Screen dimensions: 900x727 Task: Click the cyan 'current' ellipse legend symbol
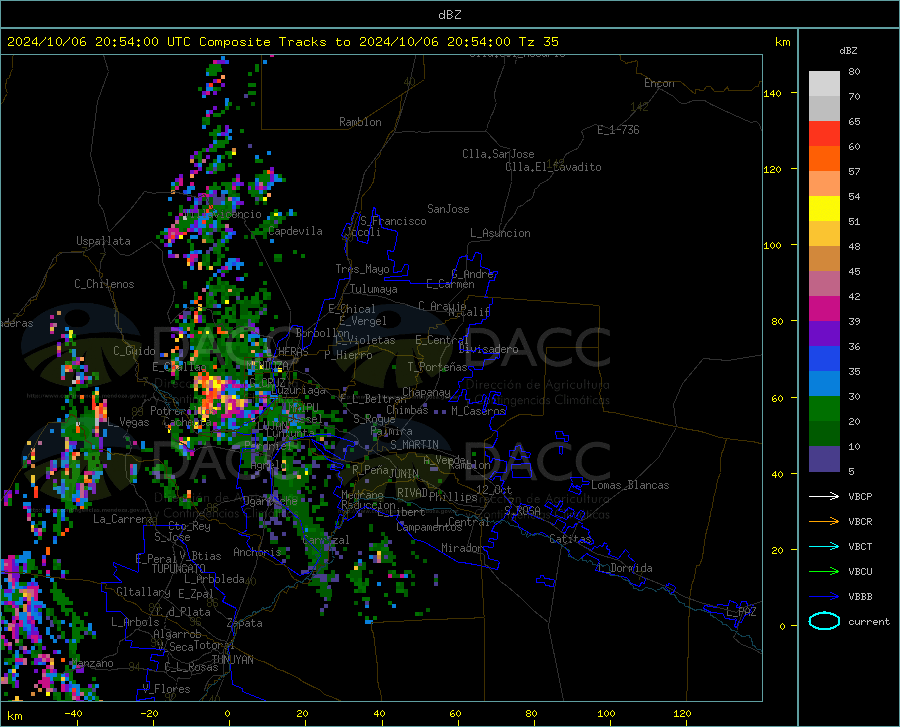pos(824,621)
